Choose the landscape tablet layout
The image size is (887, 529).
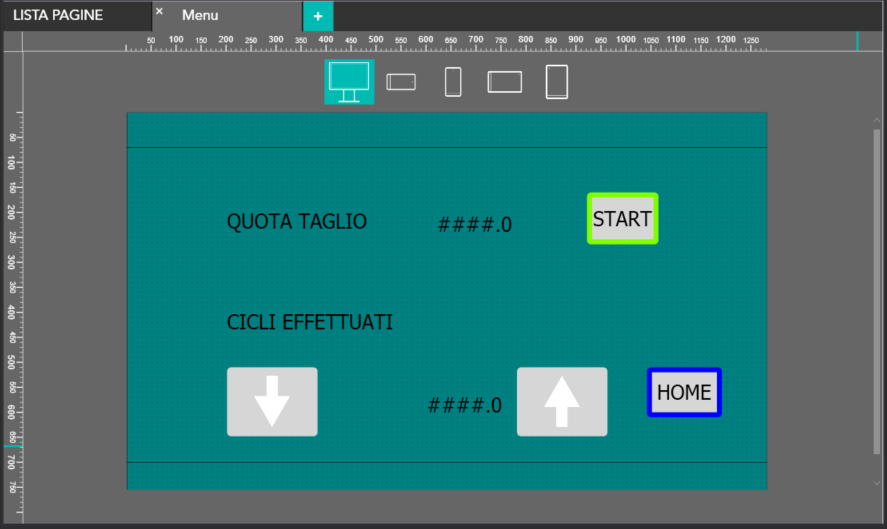click(505, 82)
